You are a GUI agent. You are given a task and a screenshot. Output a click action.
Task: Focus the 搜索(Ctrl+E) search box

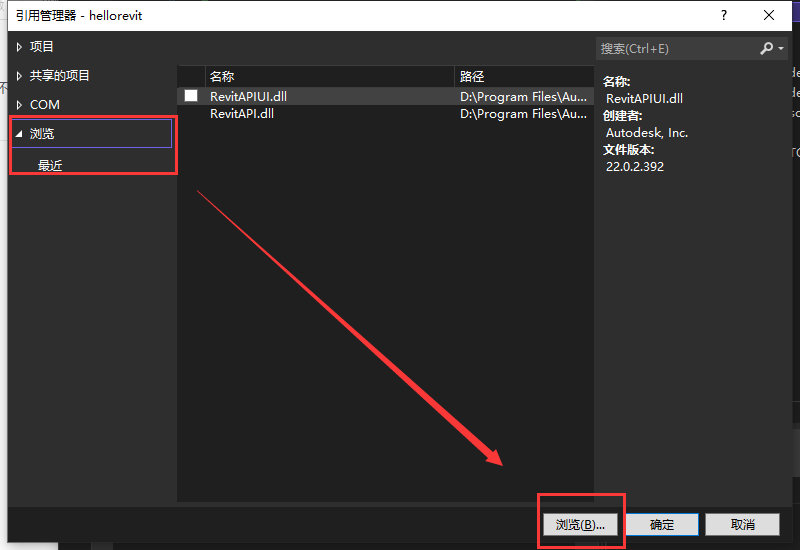click(x=676, y=49)
